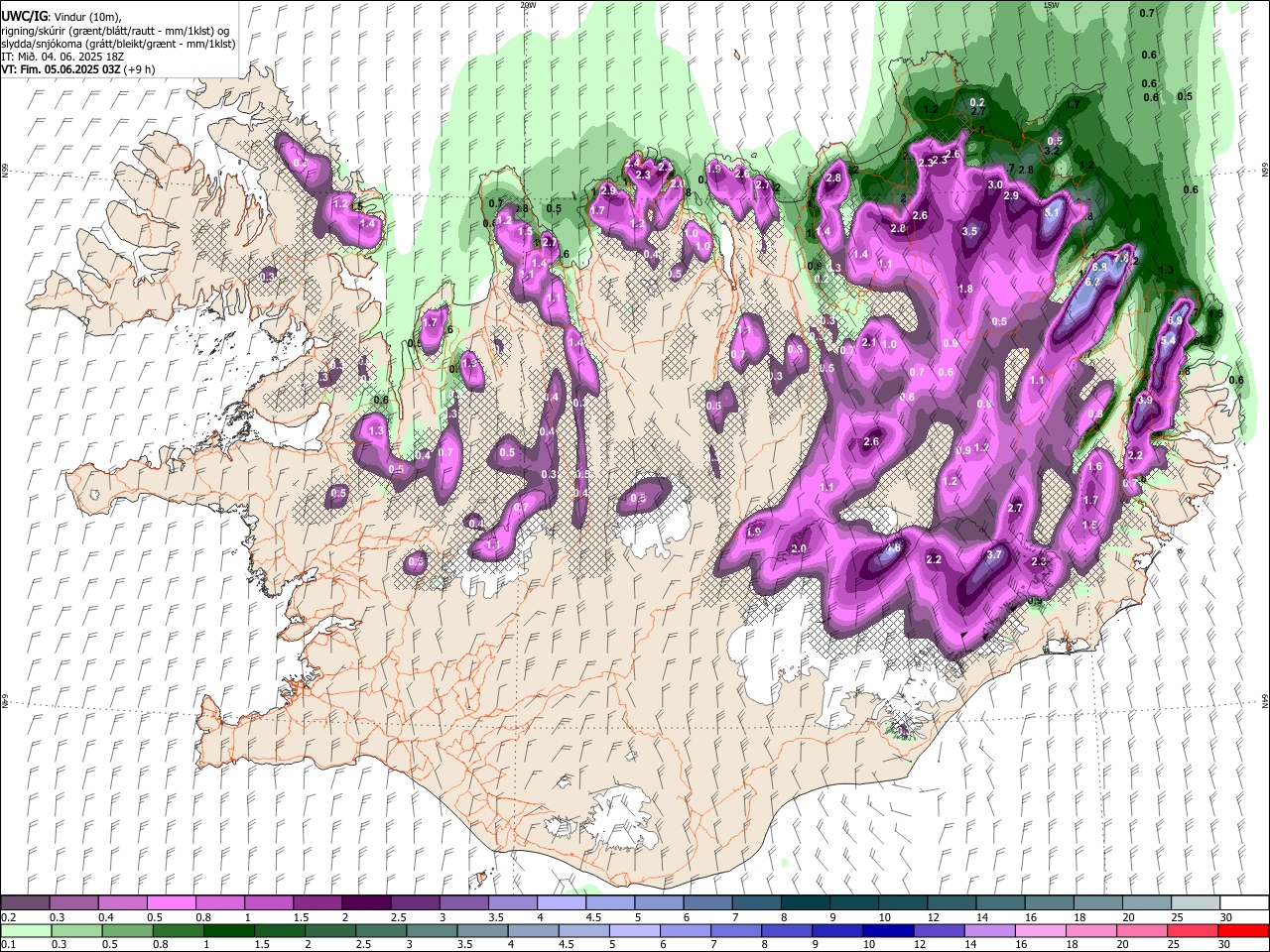Click the '5.1' precipitation value on map
Image resolution: width=1270 pixels, height=952 pixels.
coord(1053,212)
